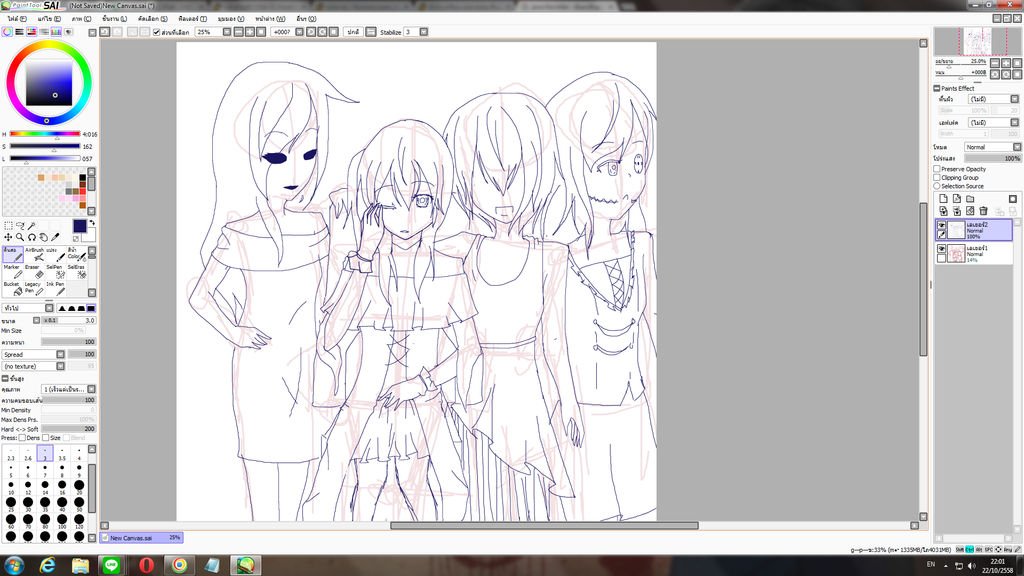This screenshot has width=1024, height=576.
Task: Select the move tool
Action: [8, 237]
